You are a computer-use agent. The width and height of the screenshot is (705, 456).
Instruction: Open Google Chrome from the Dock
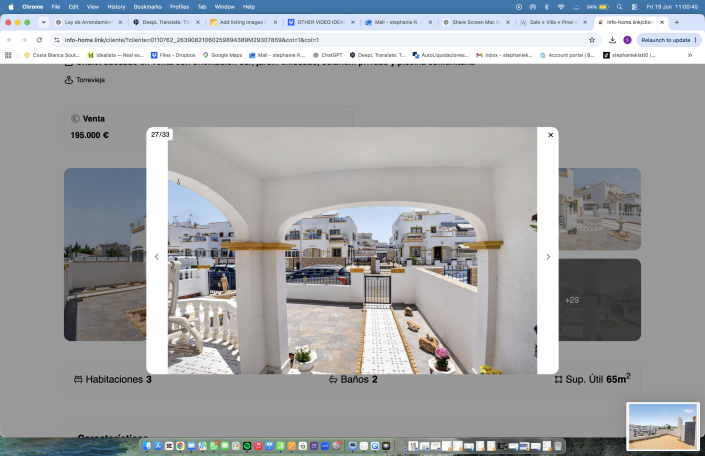pos(180,446)
